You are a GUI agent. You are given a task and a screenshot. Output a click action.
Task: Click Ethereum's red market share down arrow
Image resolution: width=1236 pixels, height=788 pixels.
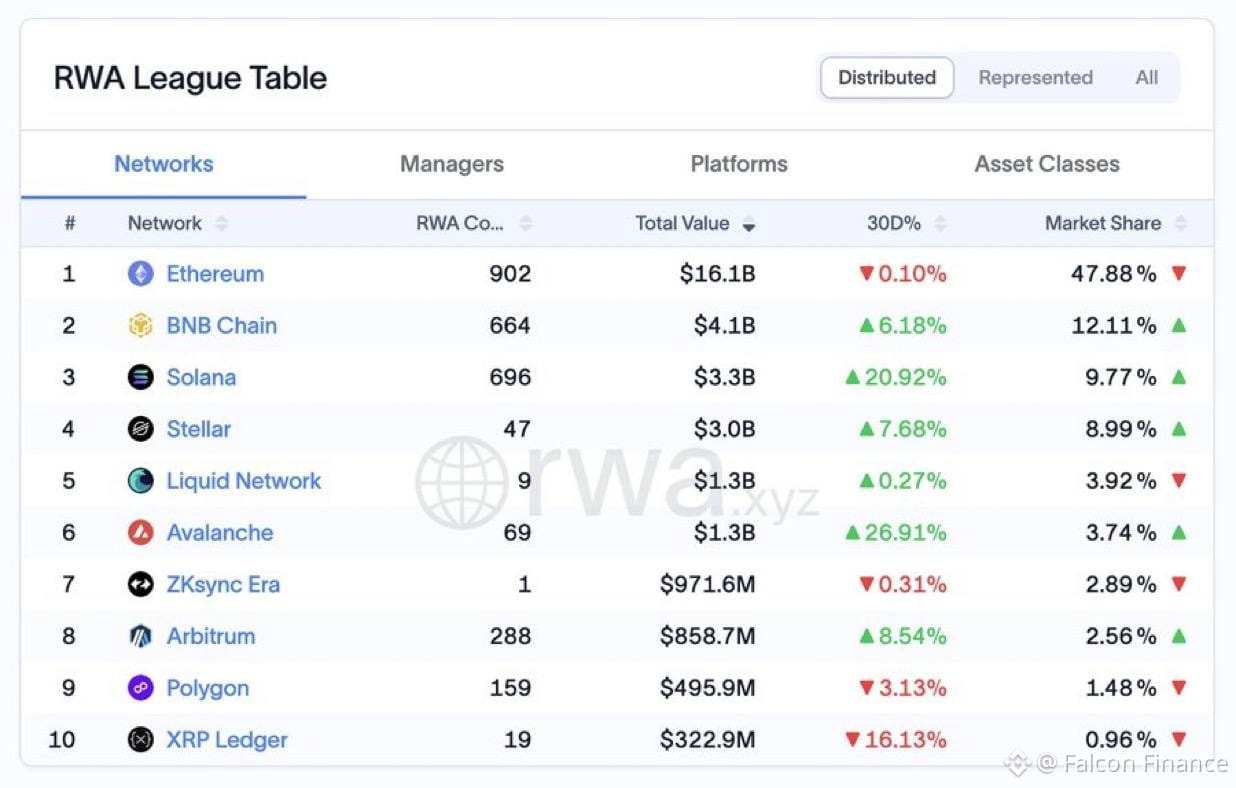[x=1179, y=274]
